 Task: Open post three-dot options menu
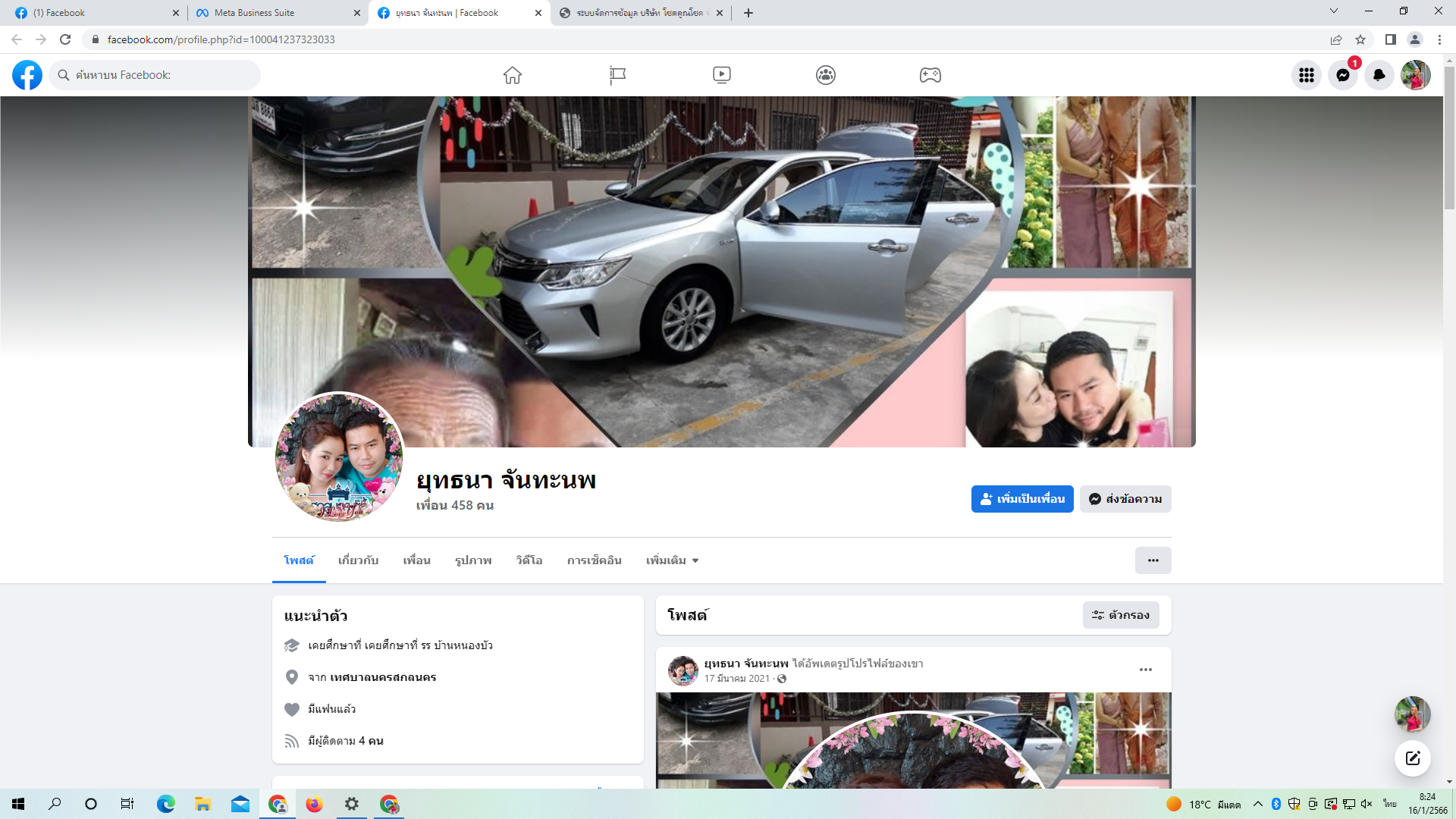point(1145,670)
